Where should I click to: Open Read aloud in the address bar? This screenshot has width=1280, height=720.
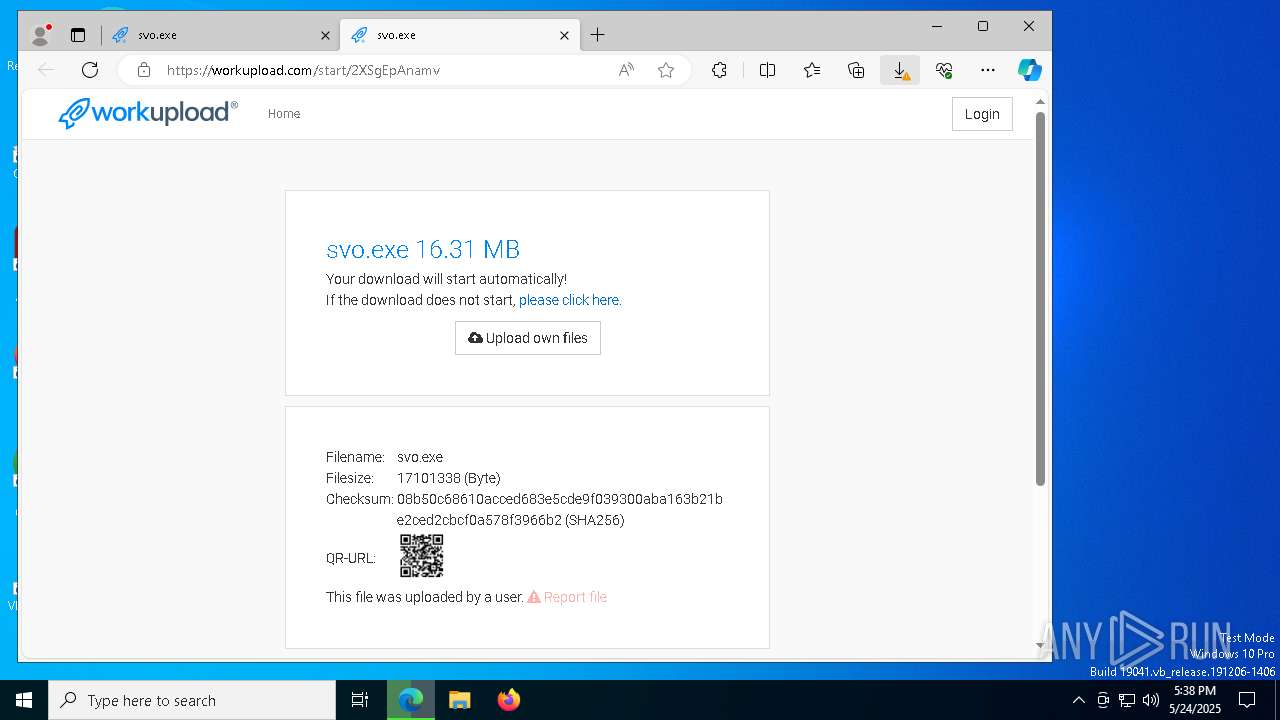click(x=626, y=70)
